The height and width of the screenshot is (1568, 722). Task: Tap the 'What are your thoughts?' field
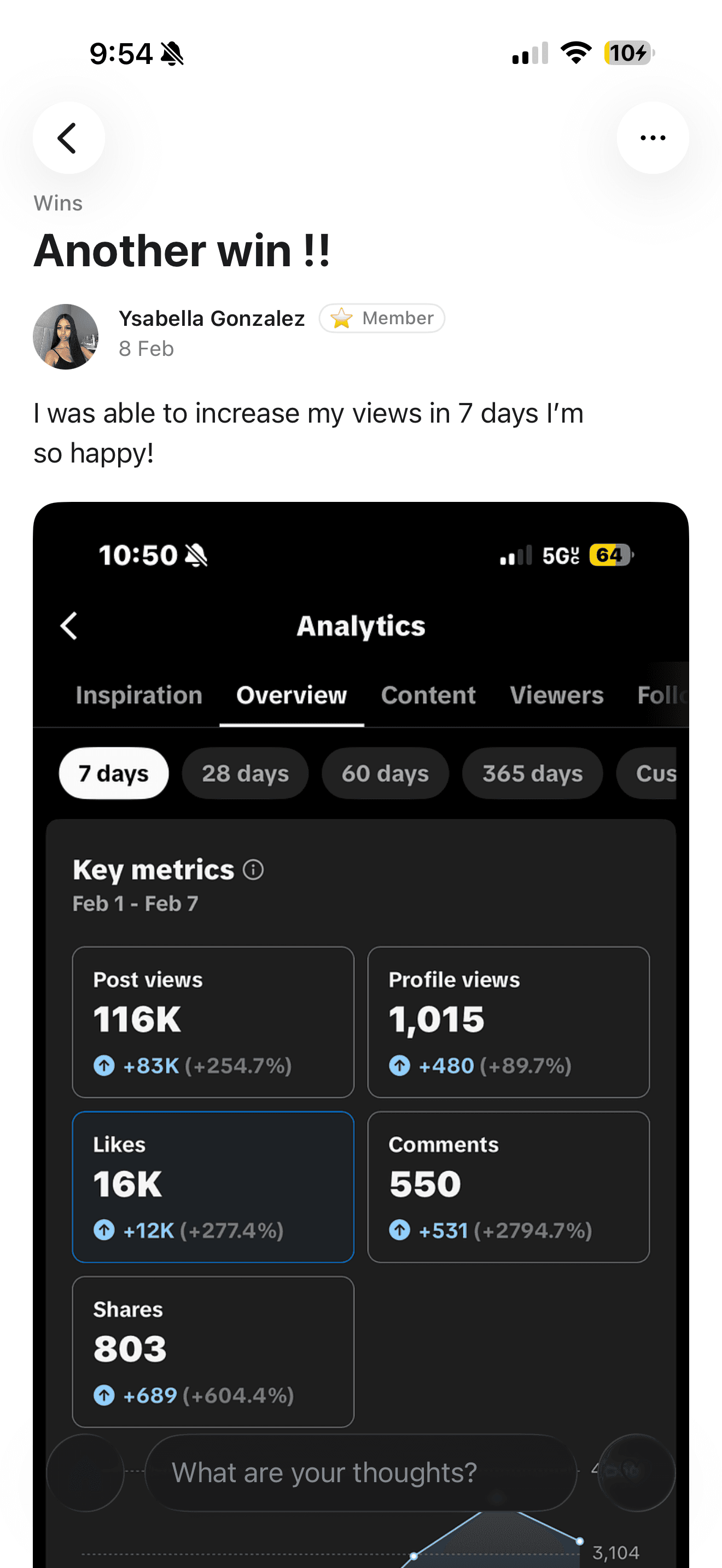click(x=360, y=1472)
